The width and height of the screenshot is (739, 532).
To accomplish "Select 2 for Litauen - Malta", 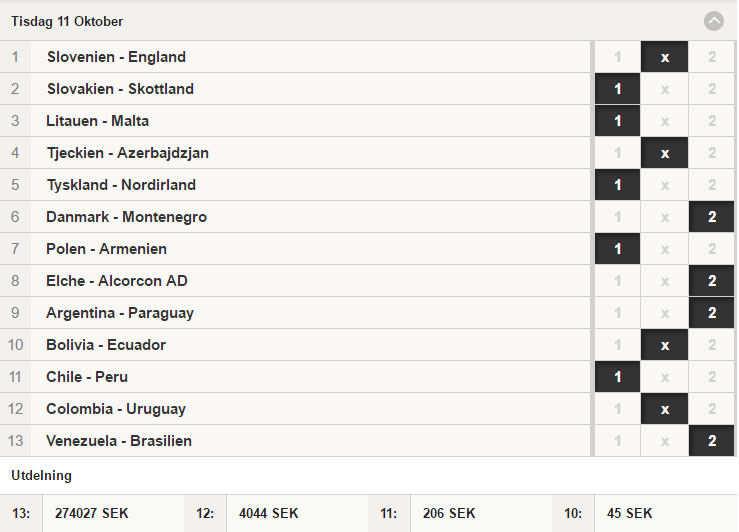I will coord(712,121).
